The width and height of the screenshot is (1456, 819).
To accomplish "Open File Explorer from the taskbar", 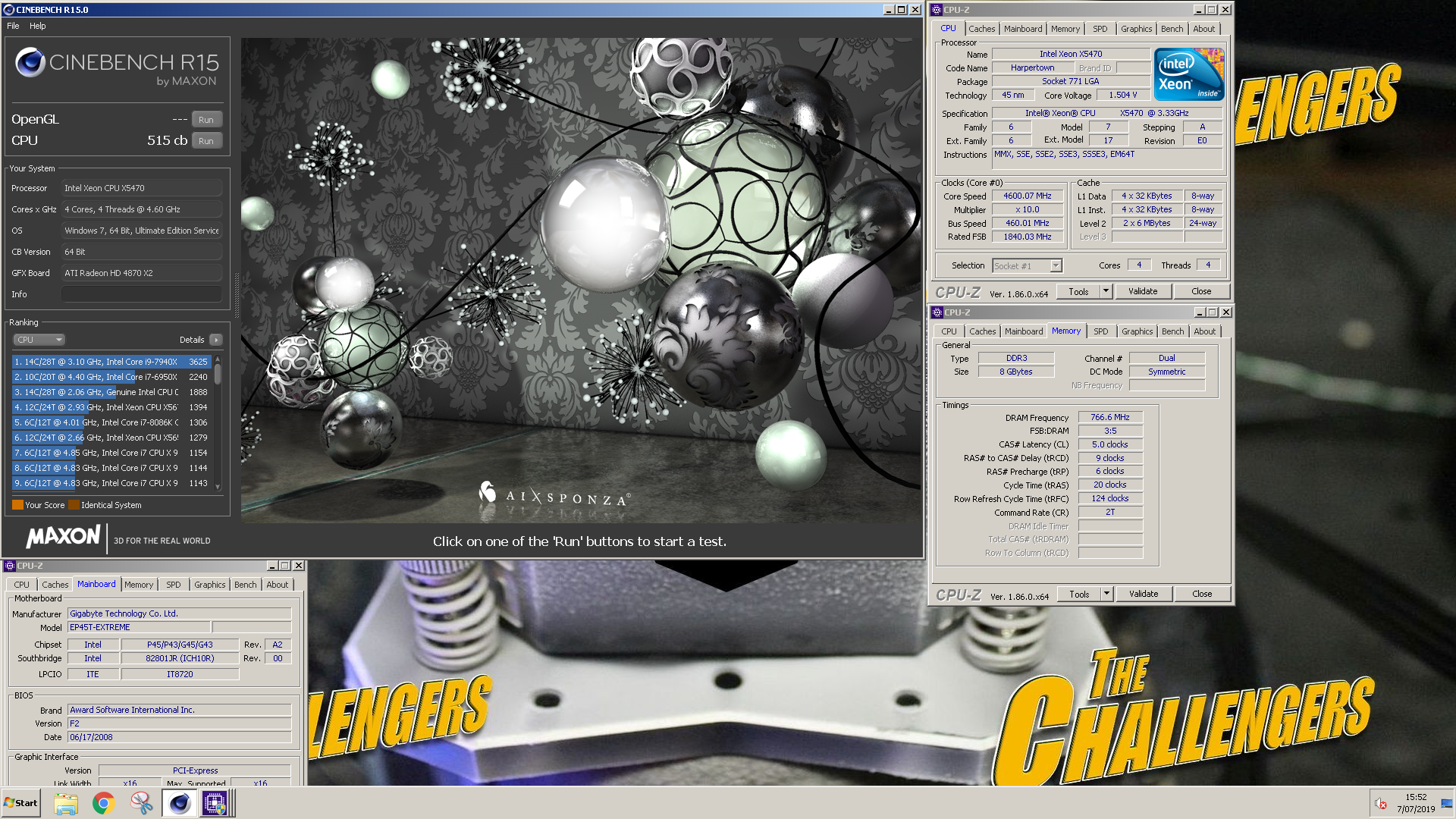I will [x=66, y=803].
